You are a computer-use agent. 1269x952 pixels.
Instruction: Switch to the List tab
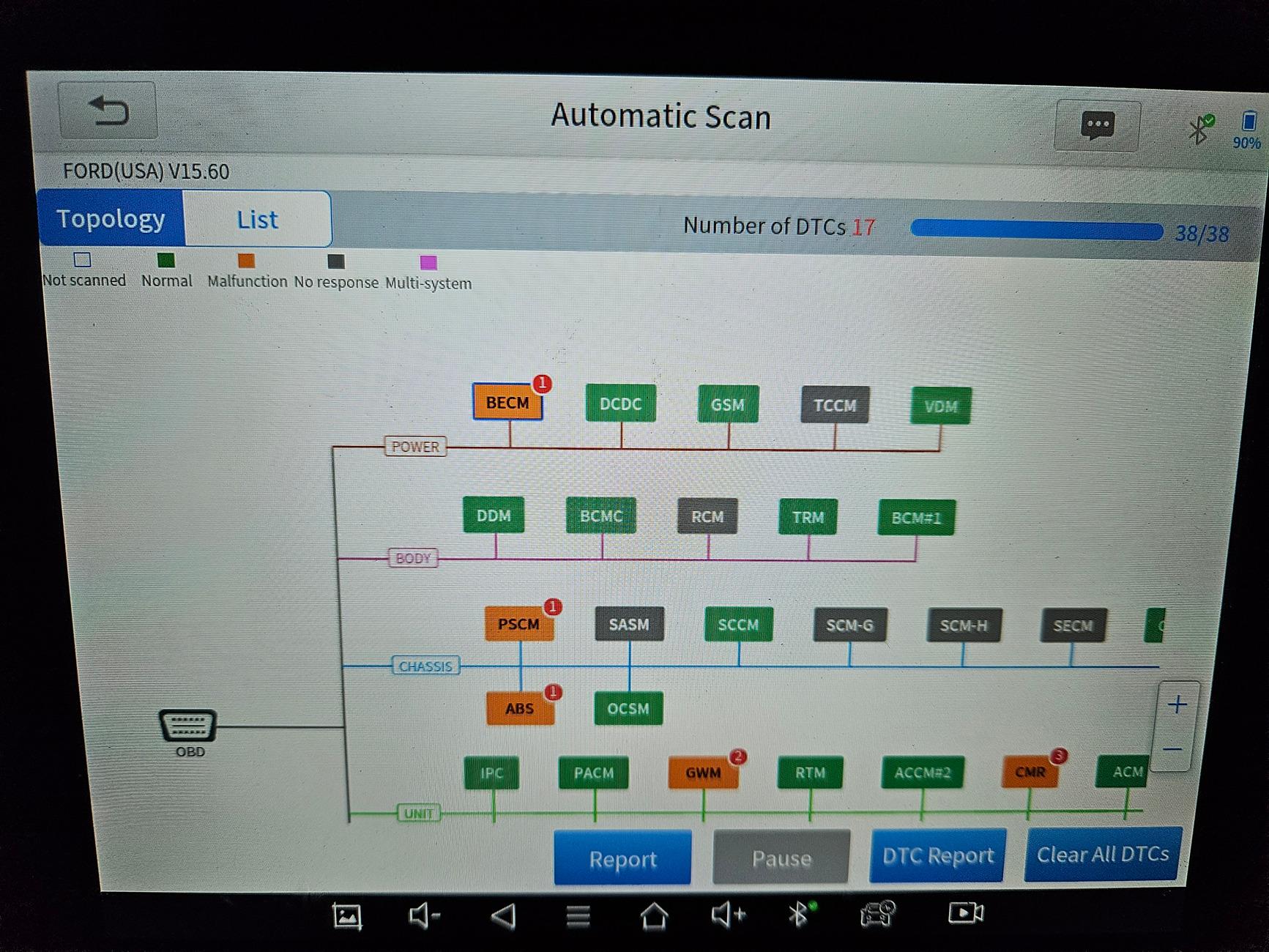coord(257,220)
